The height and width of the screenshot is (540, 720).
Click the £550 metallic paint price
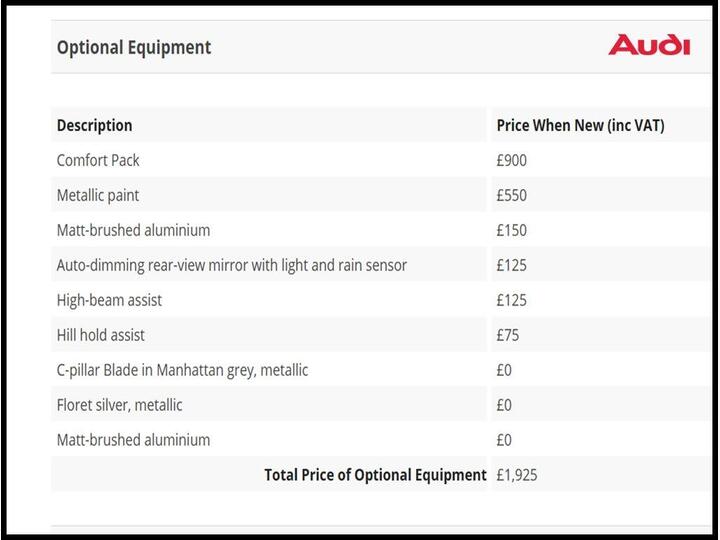[512, 195]
